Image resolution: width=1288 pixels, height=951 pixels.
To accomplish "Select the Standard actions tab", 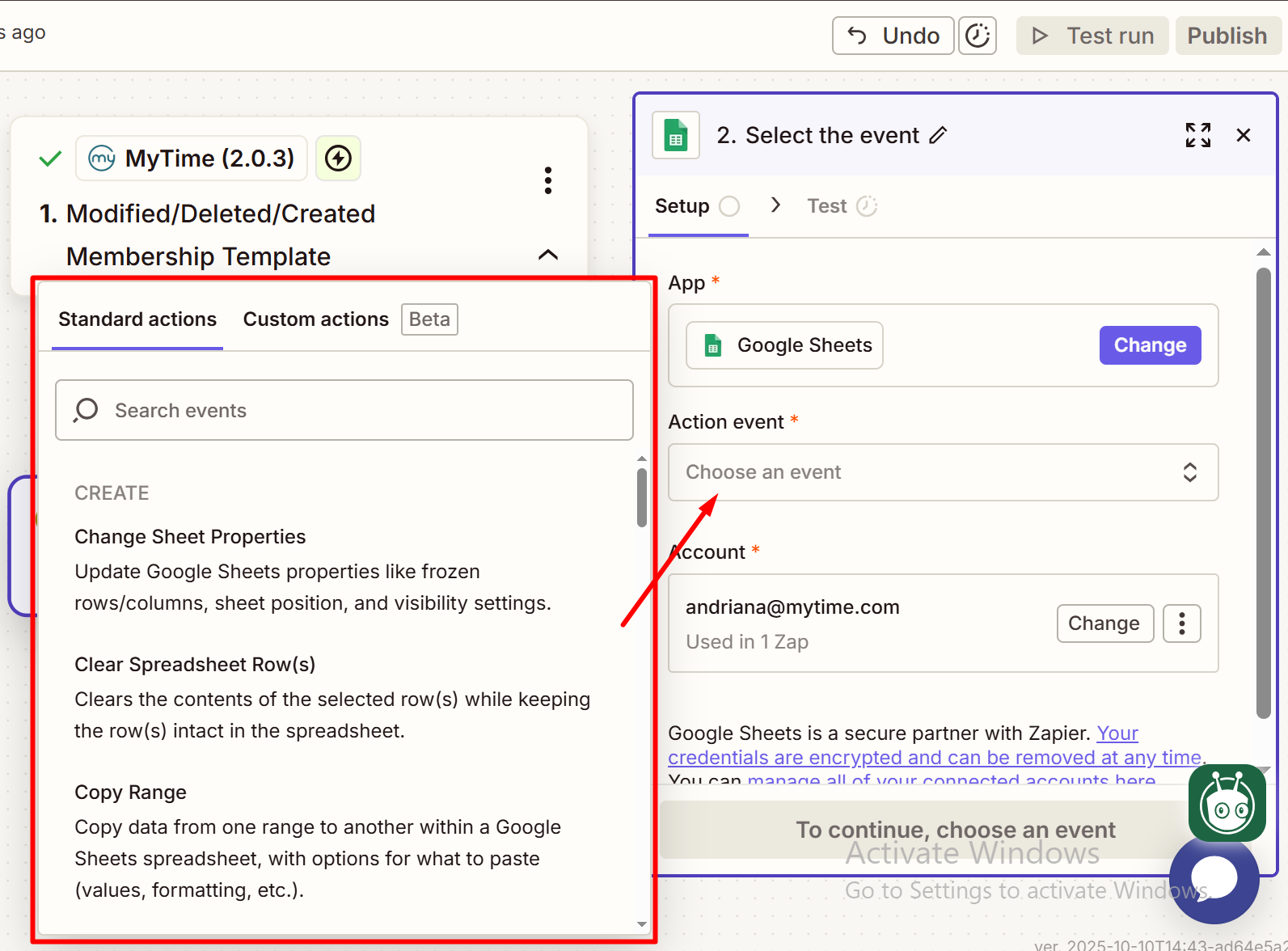I will [137, 319].
